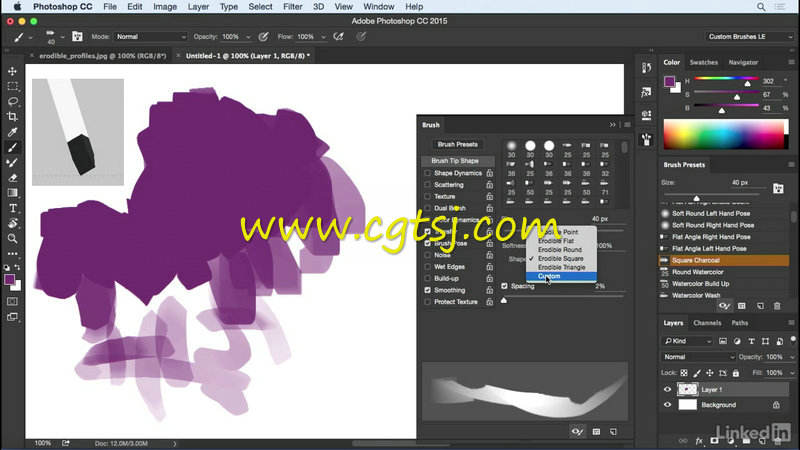Open Brush panel flyout menu

627,124
